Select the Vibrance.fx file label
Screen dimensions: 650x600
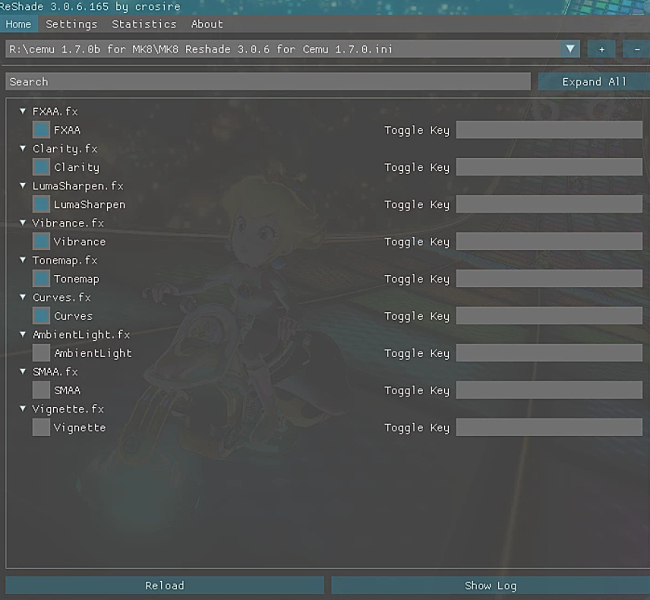(x=68, y=223)
